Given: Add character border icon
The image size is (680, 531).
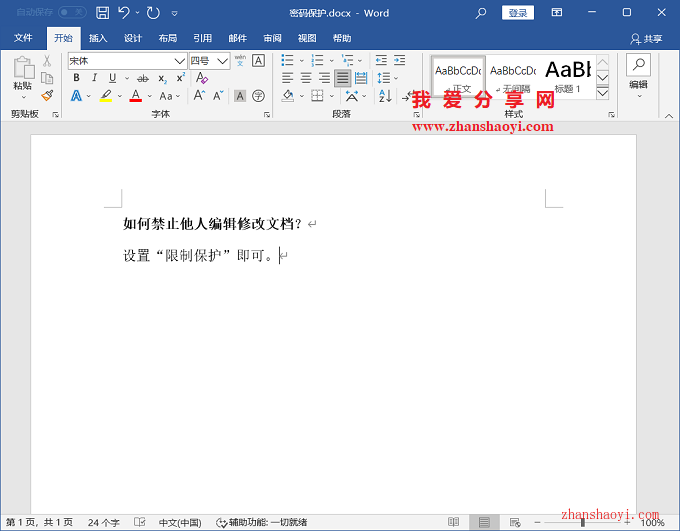Looking at the screenshot, I should click(258, 61).
